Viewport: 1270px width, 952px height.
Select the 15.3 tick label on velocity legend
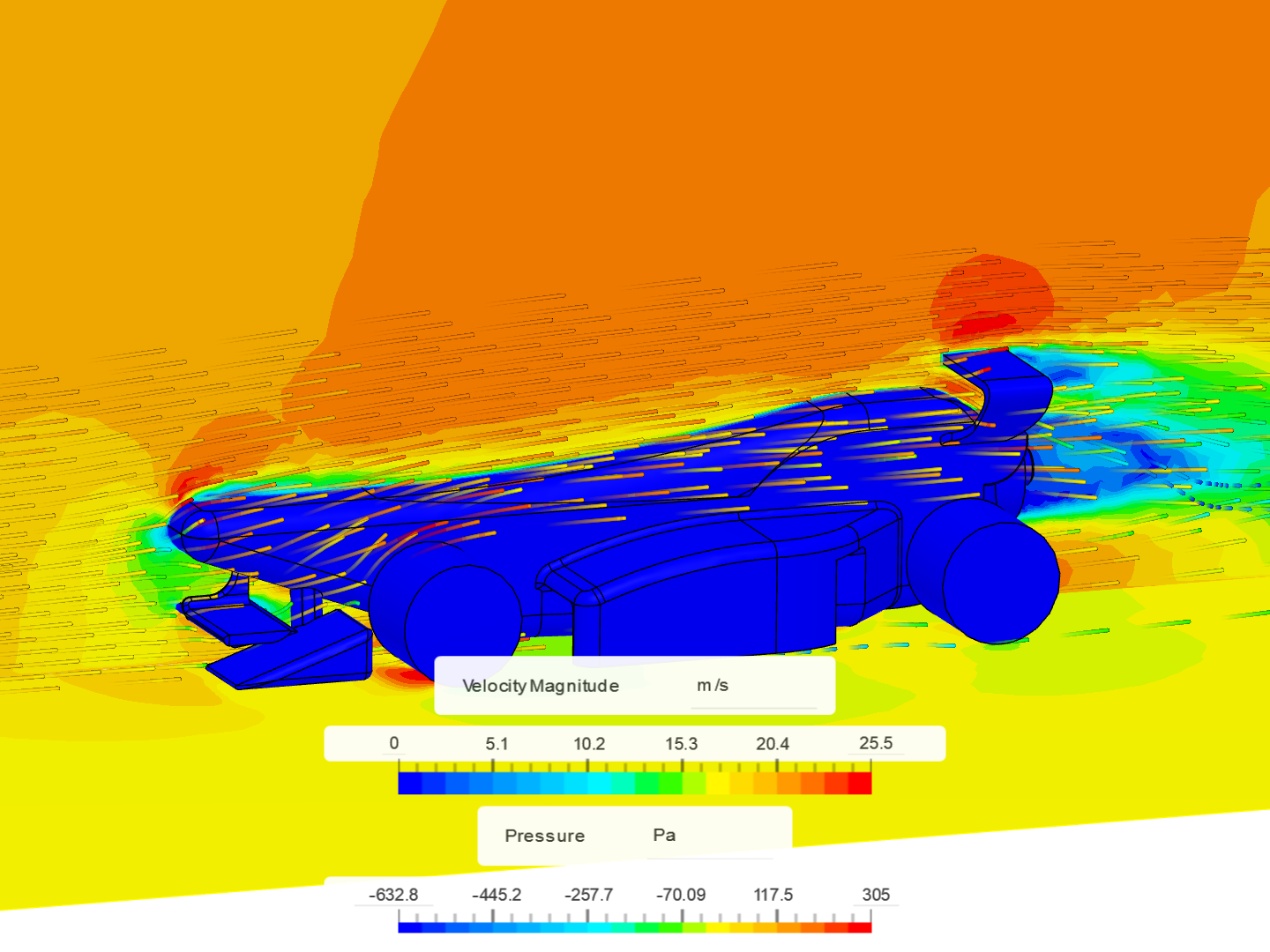point(681,744)
